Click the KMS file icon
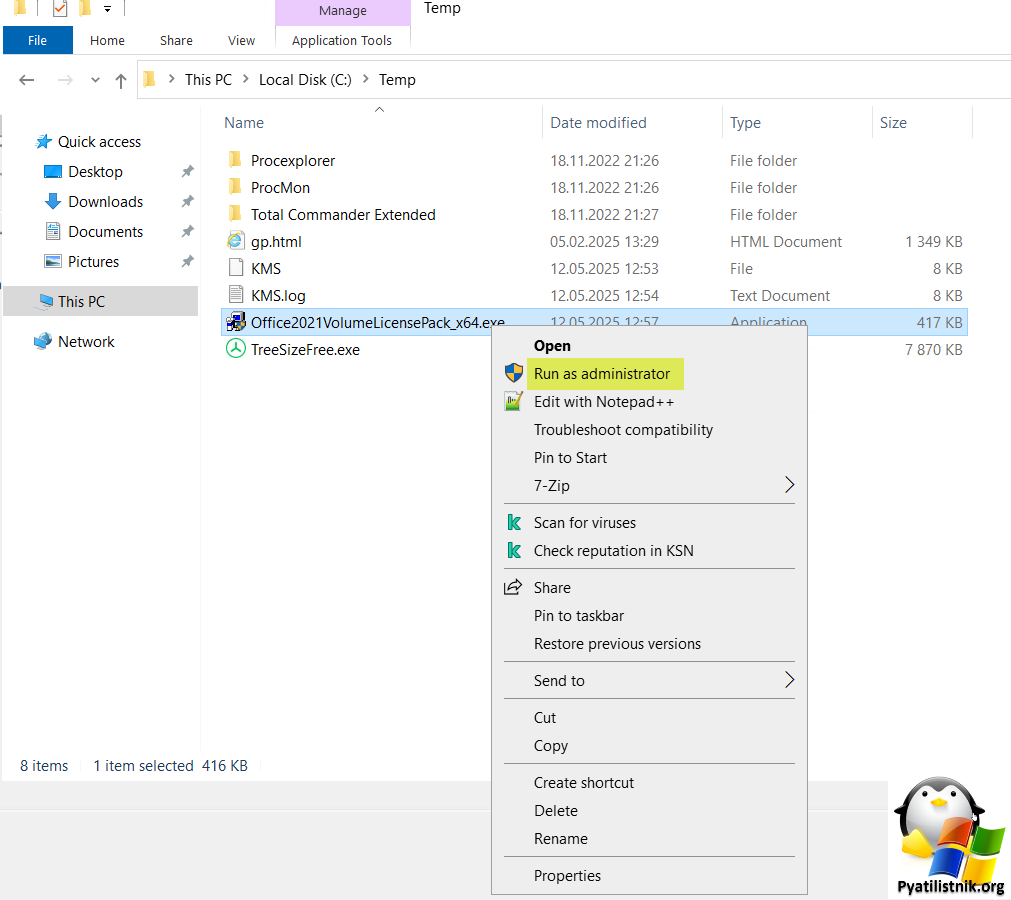The height and width of the screenshot is (900, 1011). 236,268
